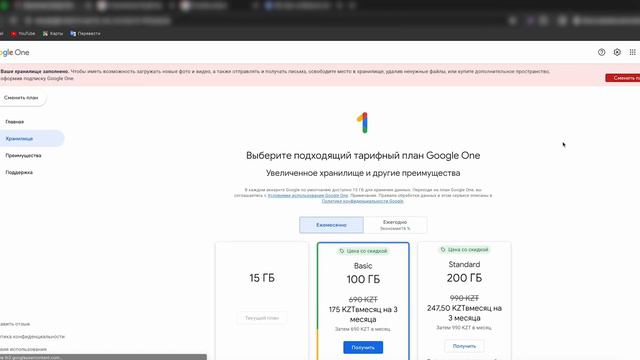Open the Google apps grid icon
Image resolution: width=640 pixels, height=360 pixels.
point(632,52)
